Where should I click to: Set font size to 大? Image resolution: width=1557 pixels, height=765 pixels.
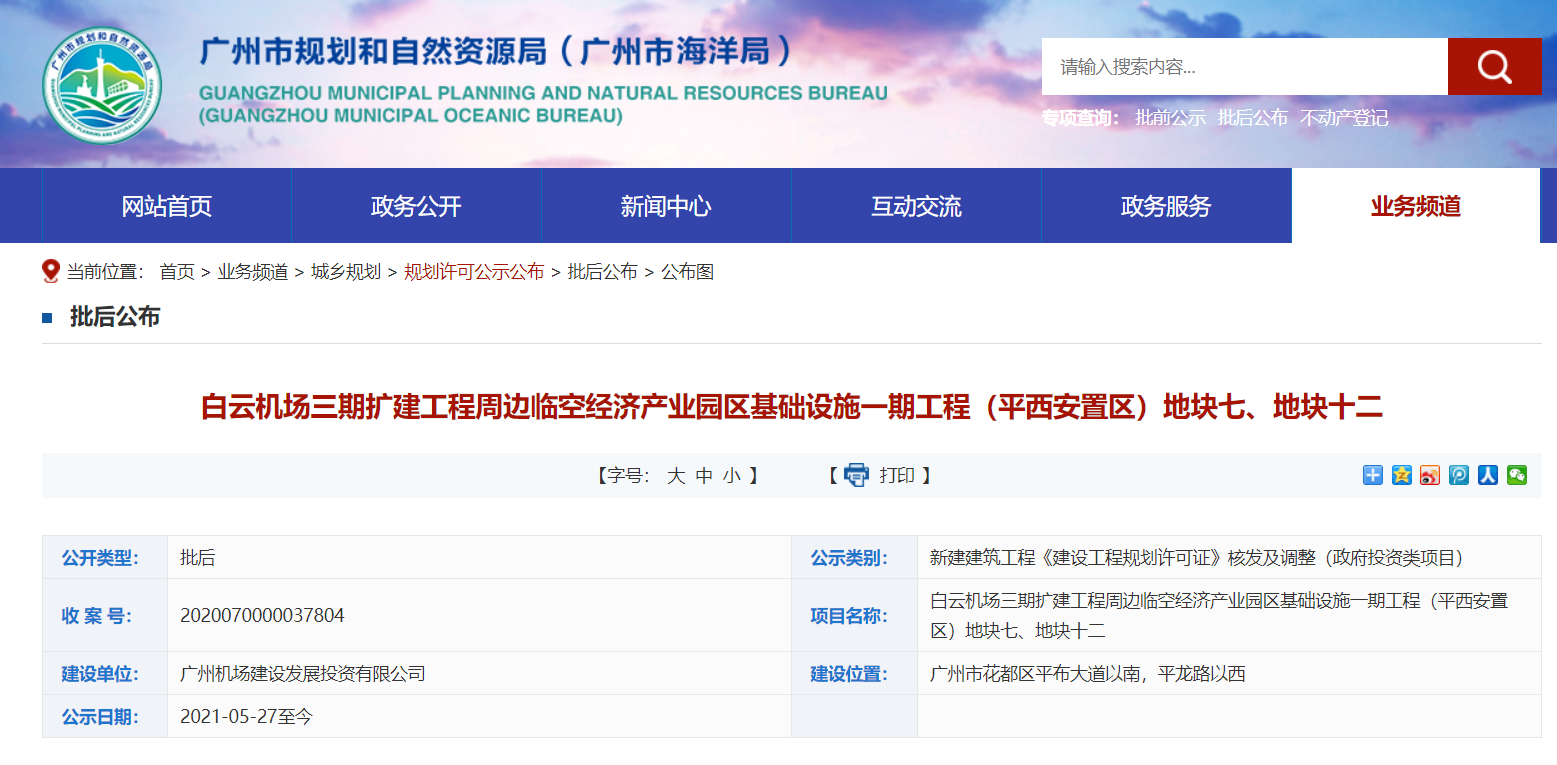click(x=676, y=476)
